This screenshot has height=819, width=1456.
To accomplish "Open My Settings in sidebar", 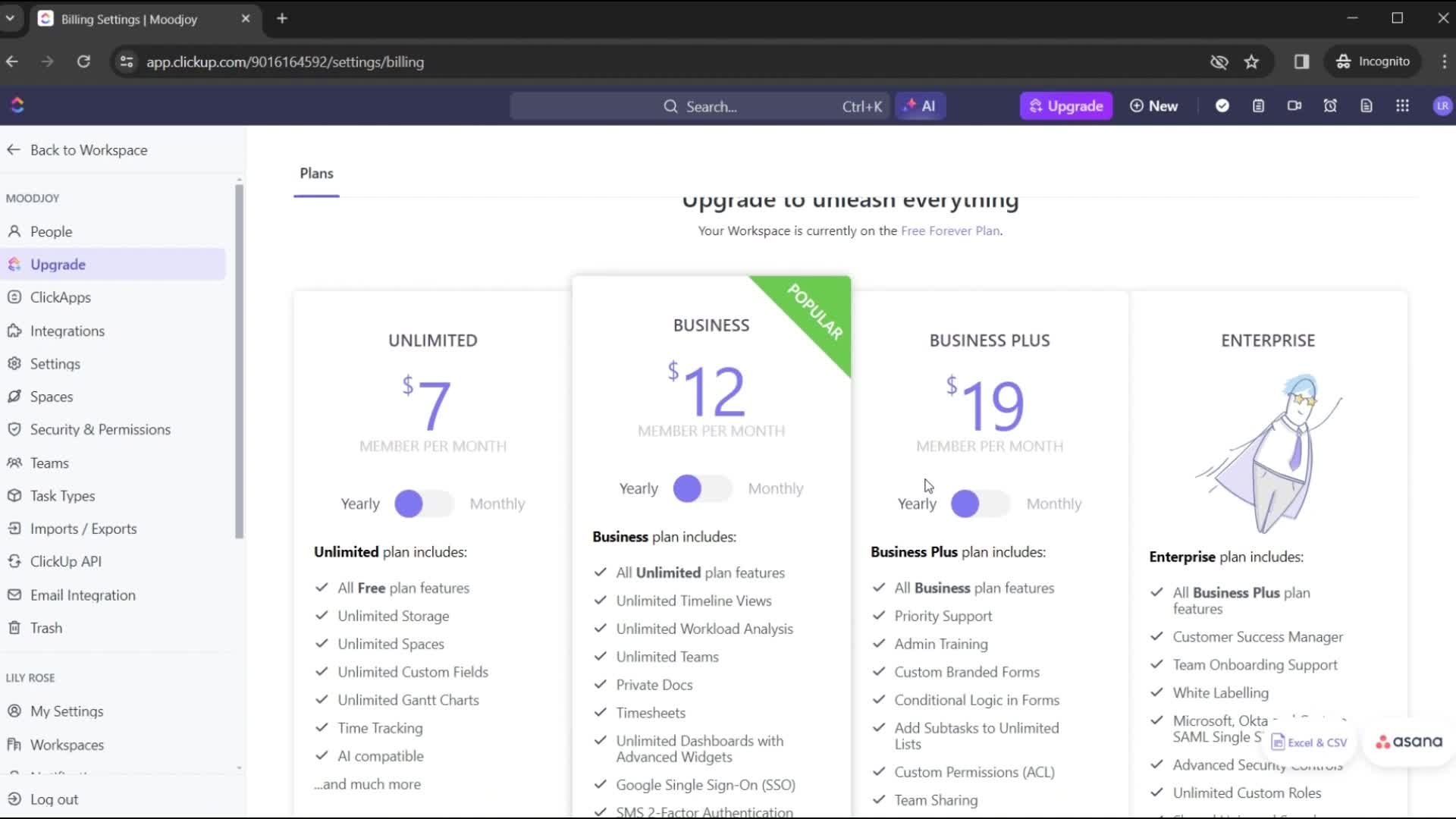I will point(114,711).
